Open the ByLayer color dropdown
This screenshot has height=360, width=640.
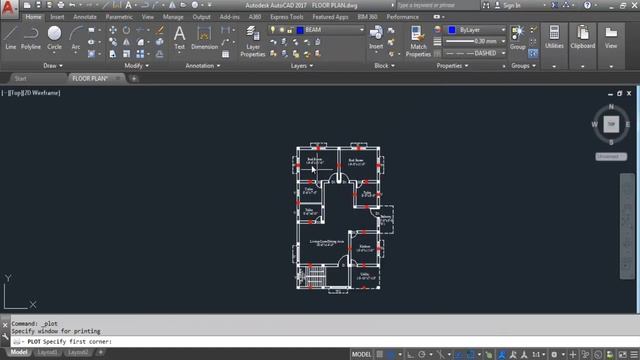click(503, 30)
